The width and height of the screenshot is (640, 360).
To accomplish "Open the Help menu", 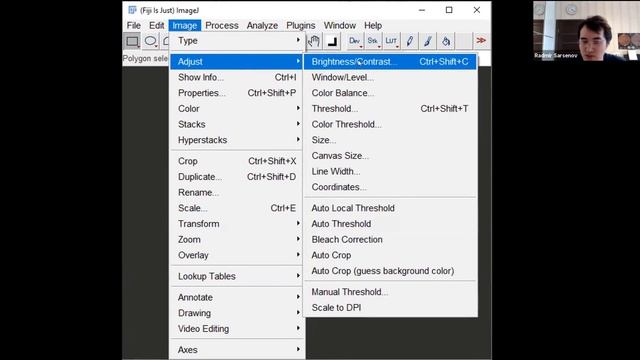I will point(373,25).
